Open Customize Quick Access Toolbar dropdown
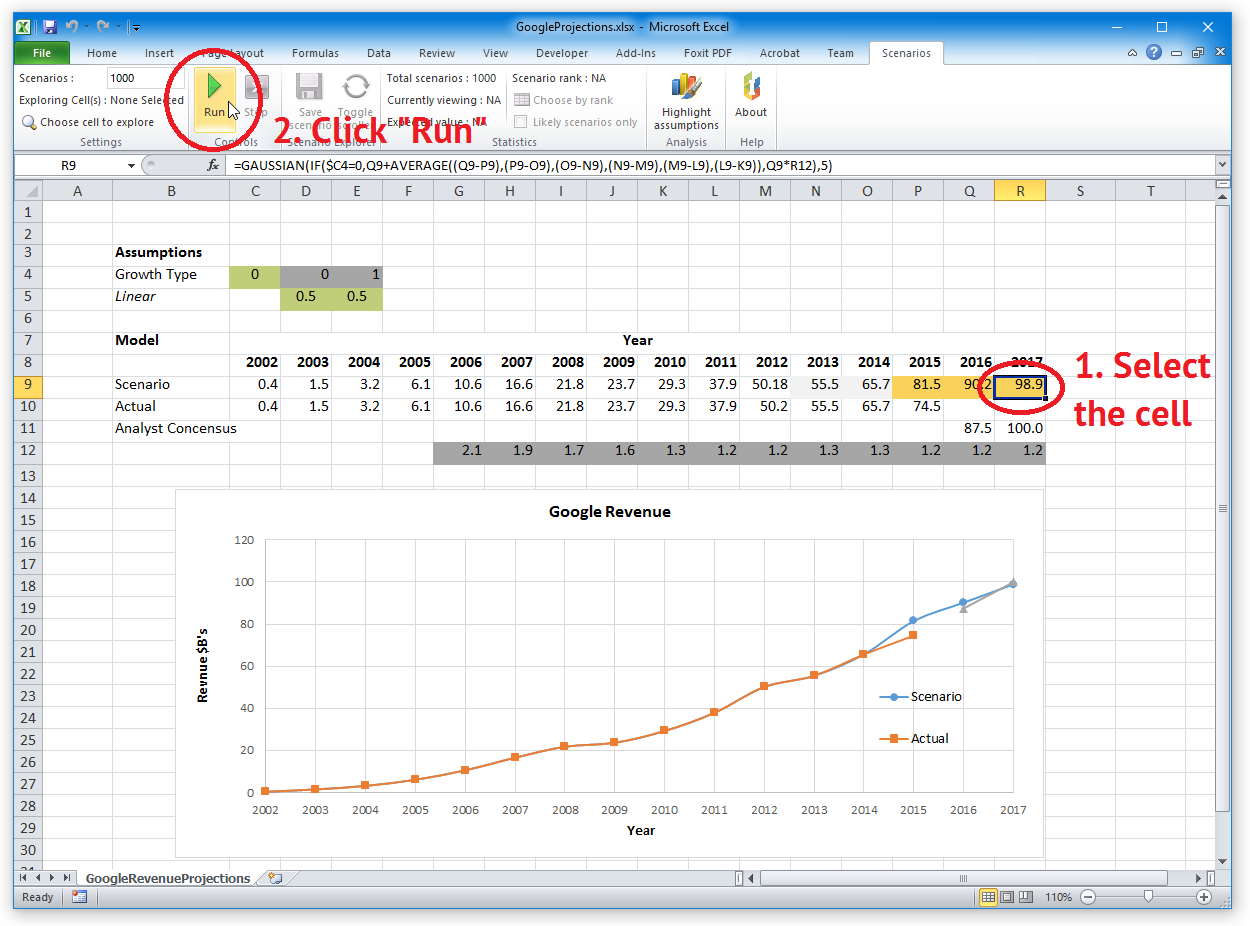Screen dimensions: 1250x926 click(x=136, y=27)
